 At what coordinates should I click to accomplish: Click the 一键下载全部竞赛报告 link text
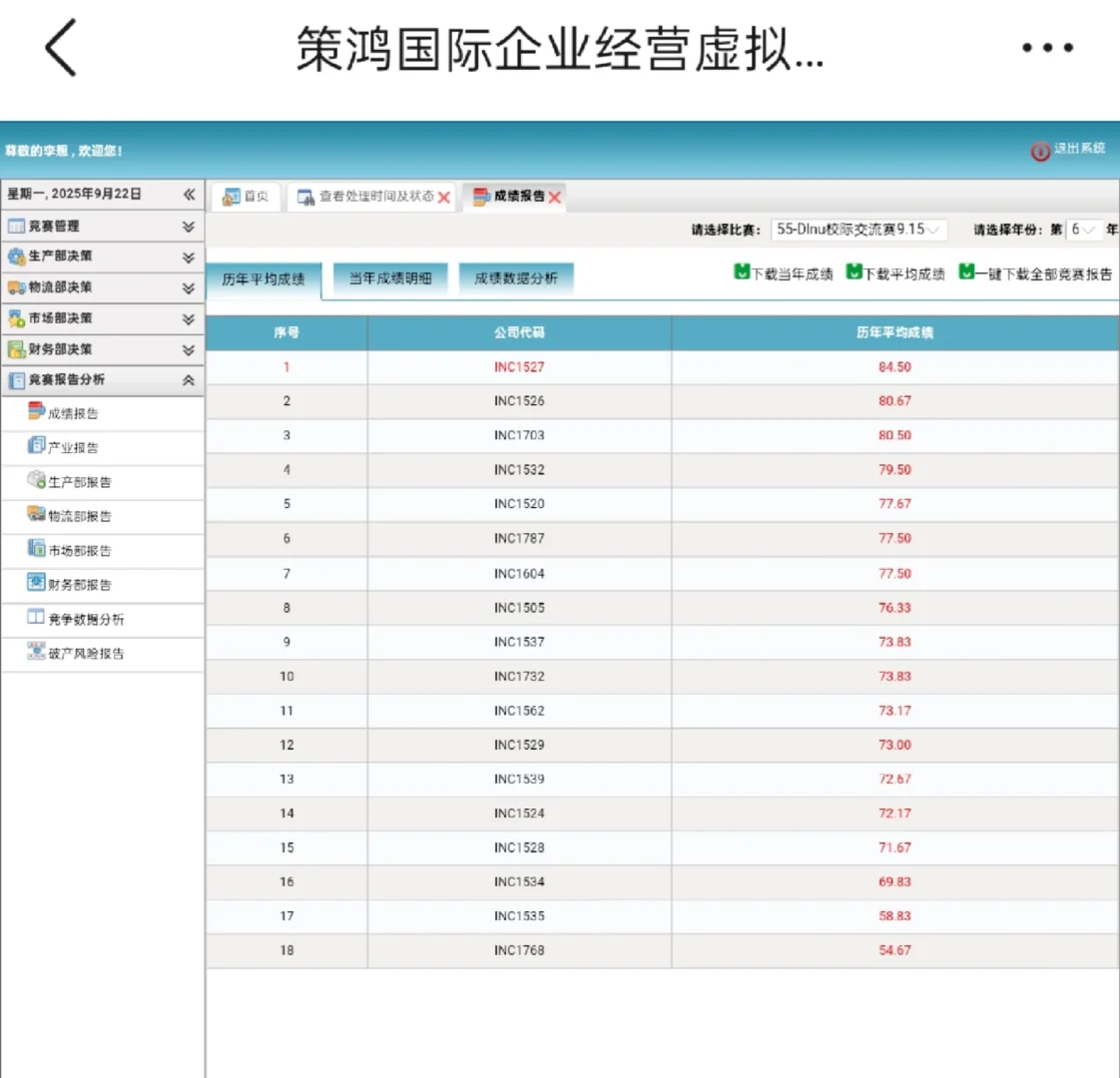point(1043,274)
